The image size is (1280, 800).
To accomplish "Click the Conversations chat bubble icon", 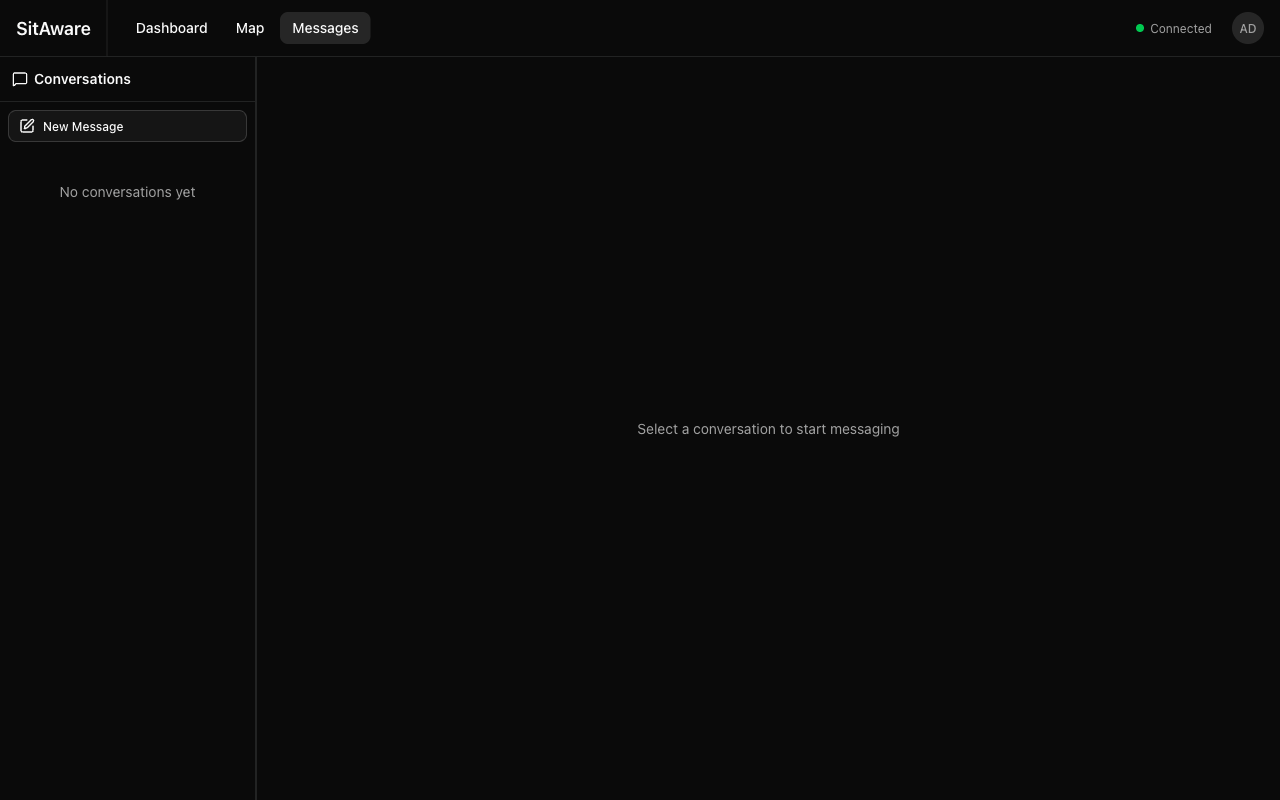I will [x=20, y=79].
